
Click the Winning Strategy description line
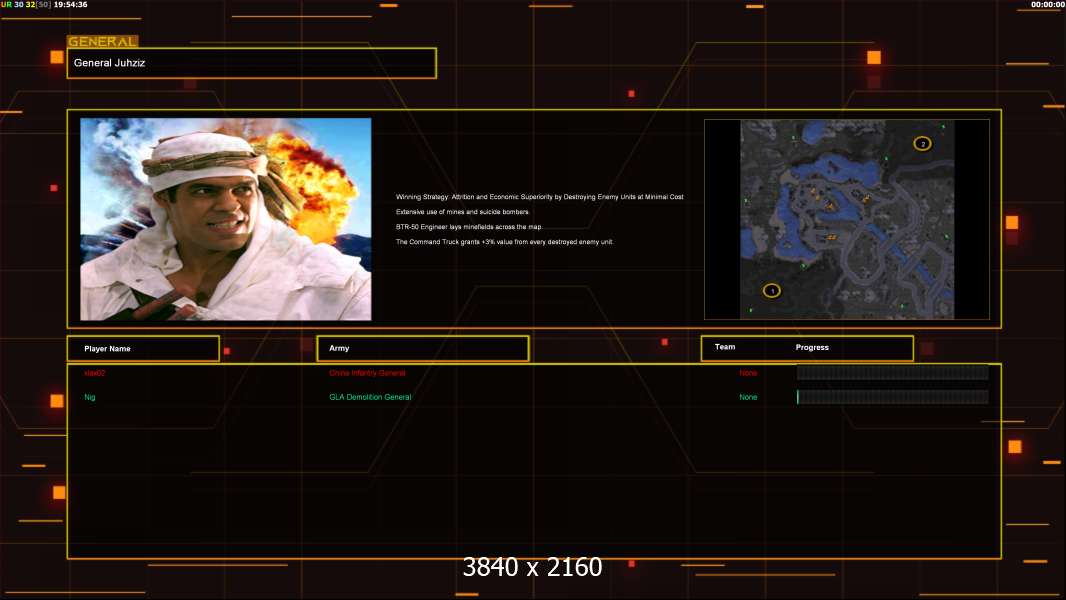click(540, 197)
